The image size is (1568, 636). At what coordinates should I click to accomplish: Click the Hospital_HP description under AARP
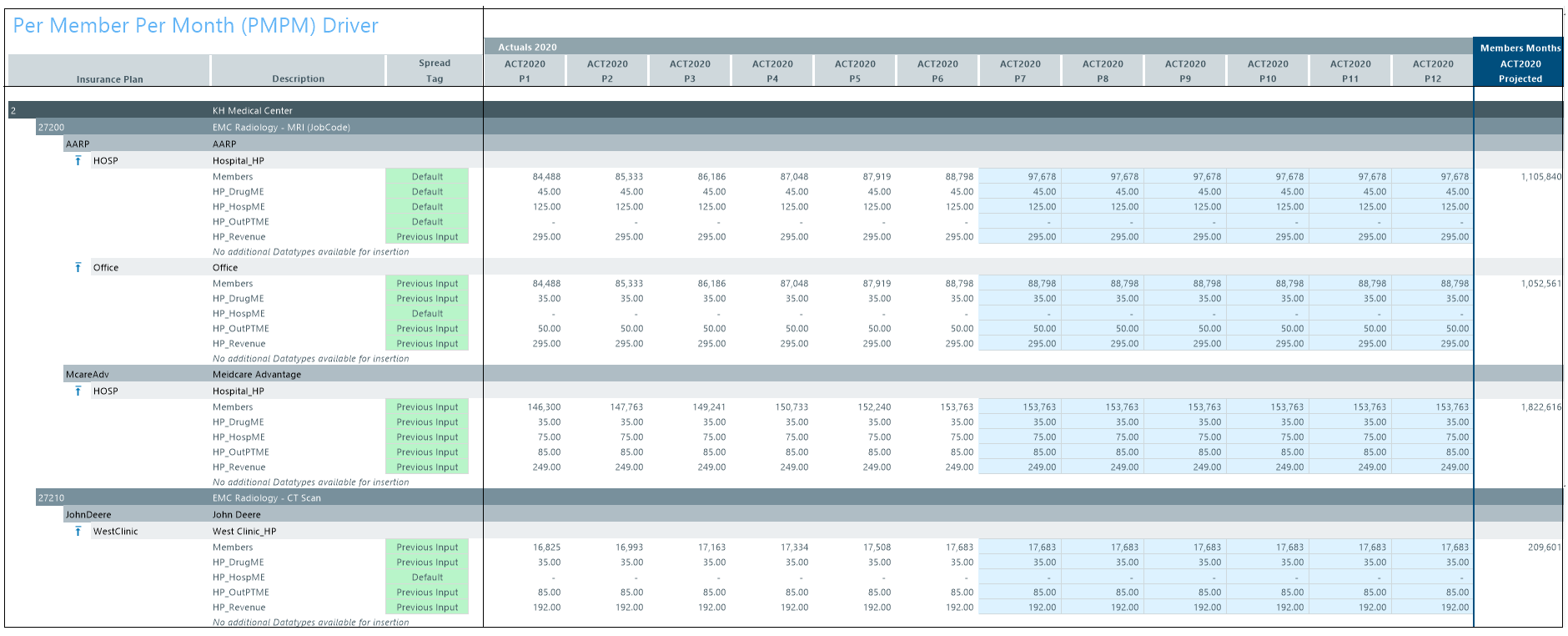coord(238,160)
